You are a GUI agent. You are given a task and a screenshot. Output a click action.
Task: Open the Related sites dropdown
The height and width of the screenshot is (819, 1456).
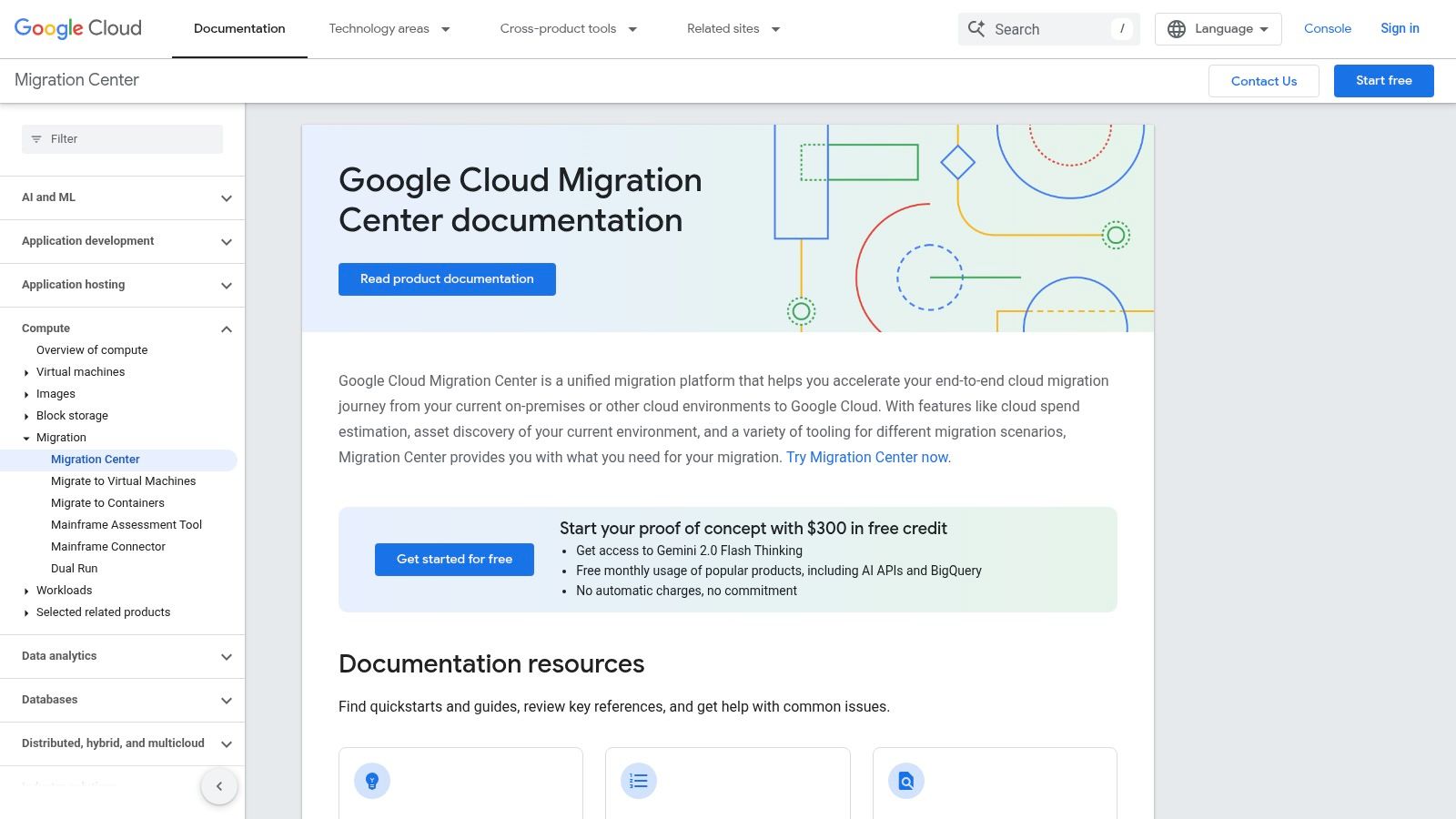(733, 28)
